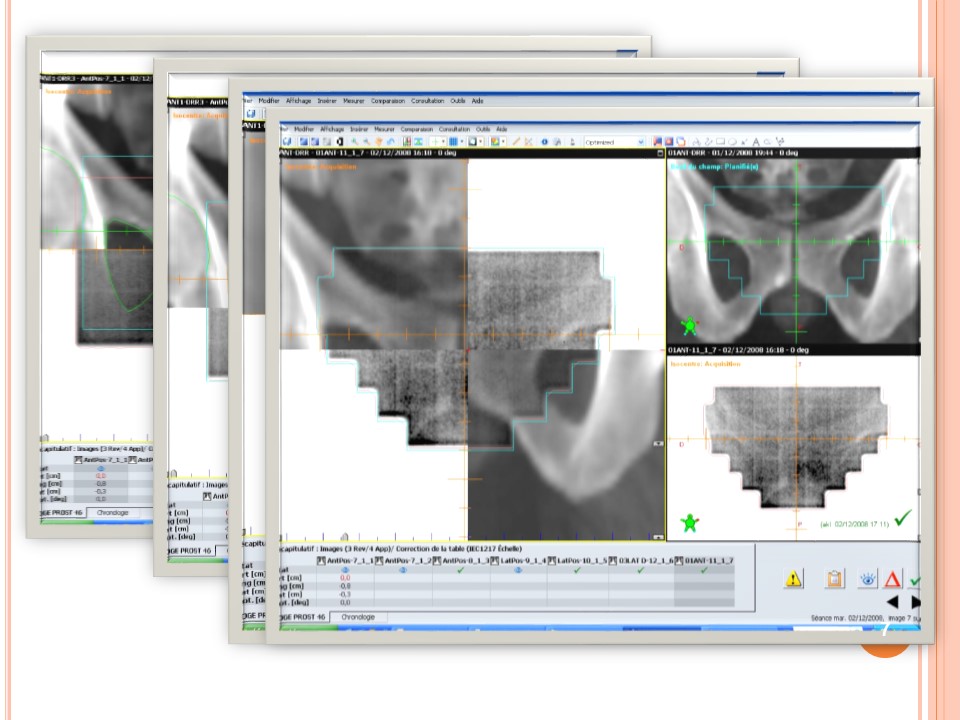Click the green approval checkmark on acquired image

point(903,517)
